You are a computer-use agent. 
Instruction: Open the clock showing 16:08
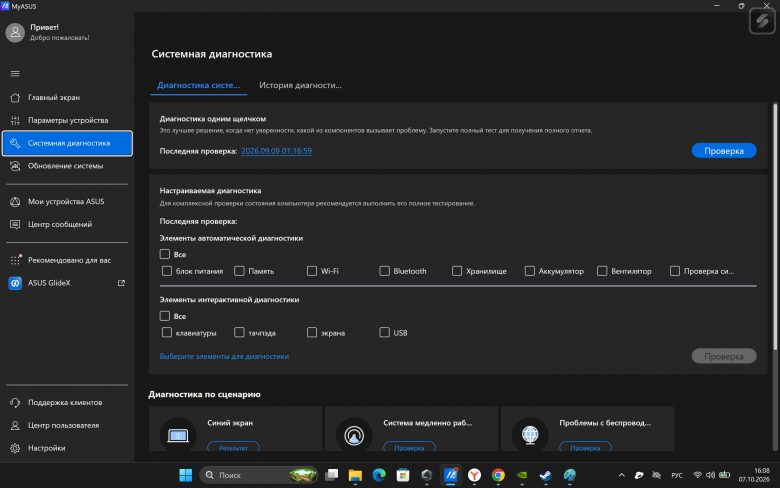[x=754, y=476]
